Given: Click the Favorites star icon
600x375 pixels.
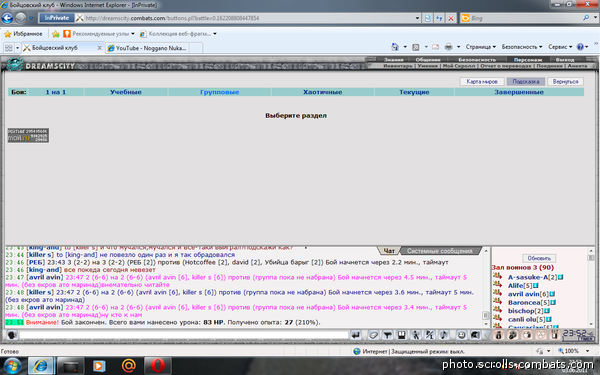Looking at the screenshot, I should click(8, 34).
